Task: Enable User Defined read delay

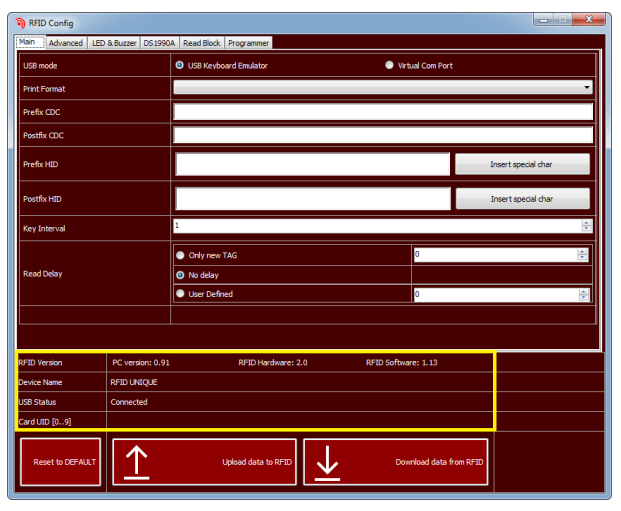Action: 180,294
